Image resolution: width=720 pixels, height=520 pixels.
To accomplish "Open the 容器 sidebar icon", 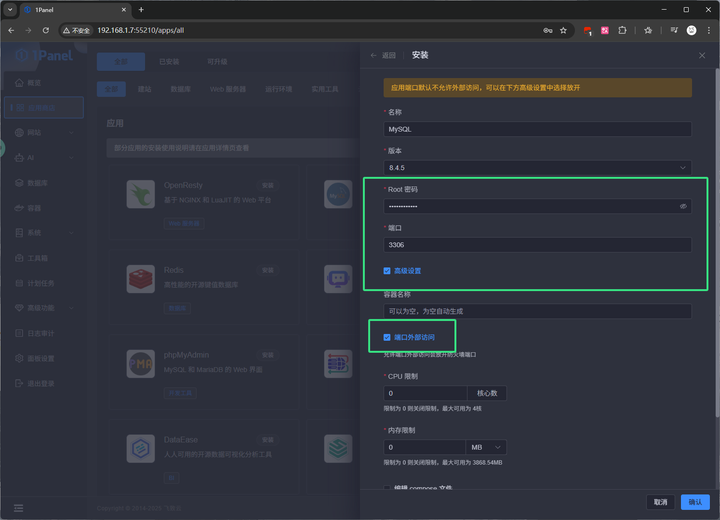I will click(x=19, y=208).
